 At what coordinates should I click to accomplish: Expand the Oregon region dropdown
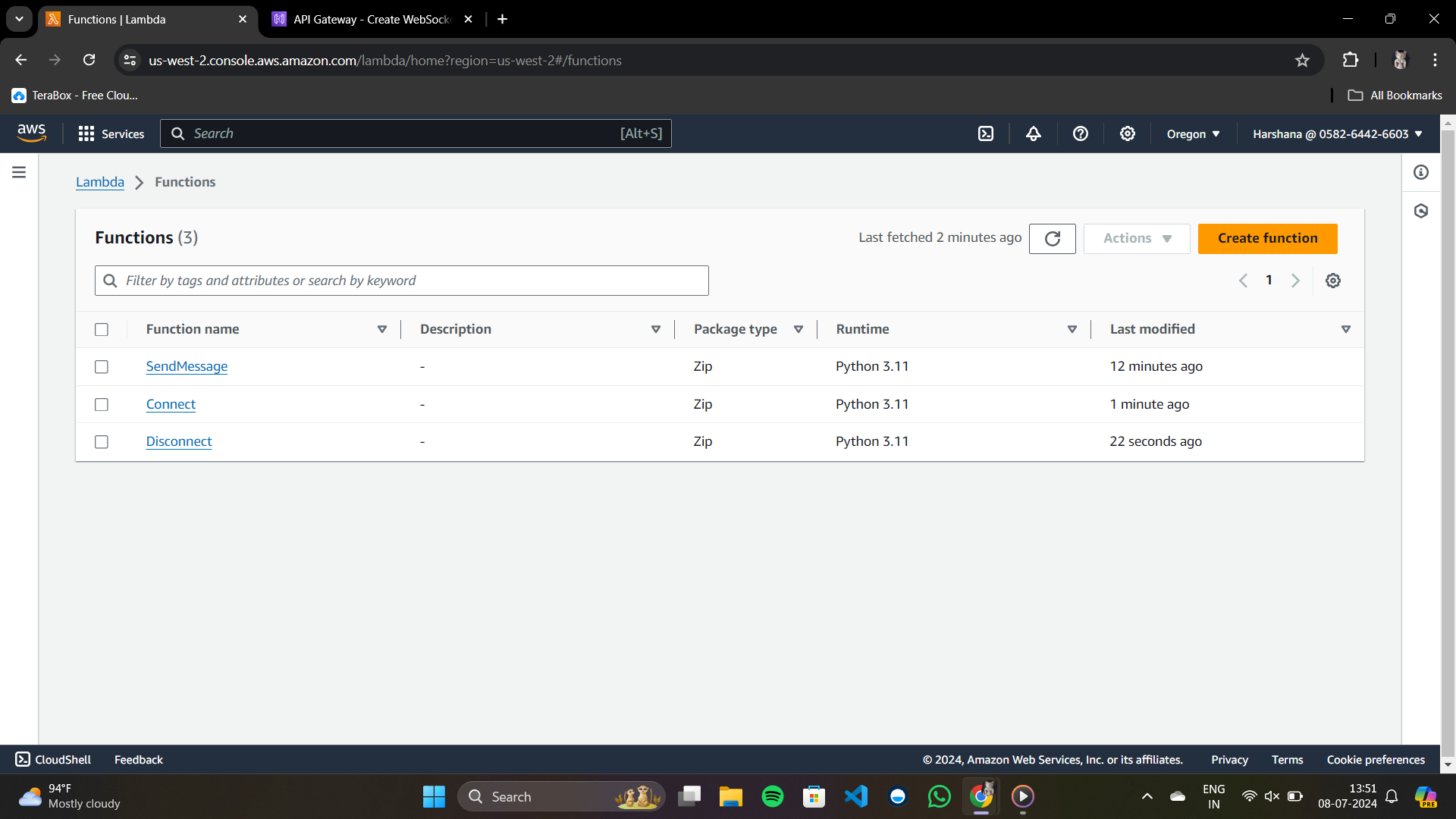click(1193, 133)
